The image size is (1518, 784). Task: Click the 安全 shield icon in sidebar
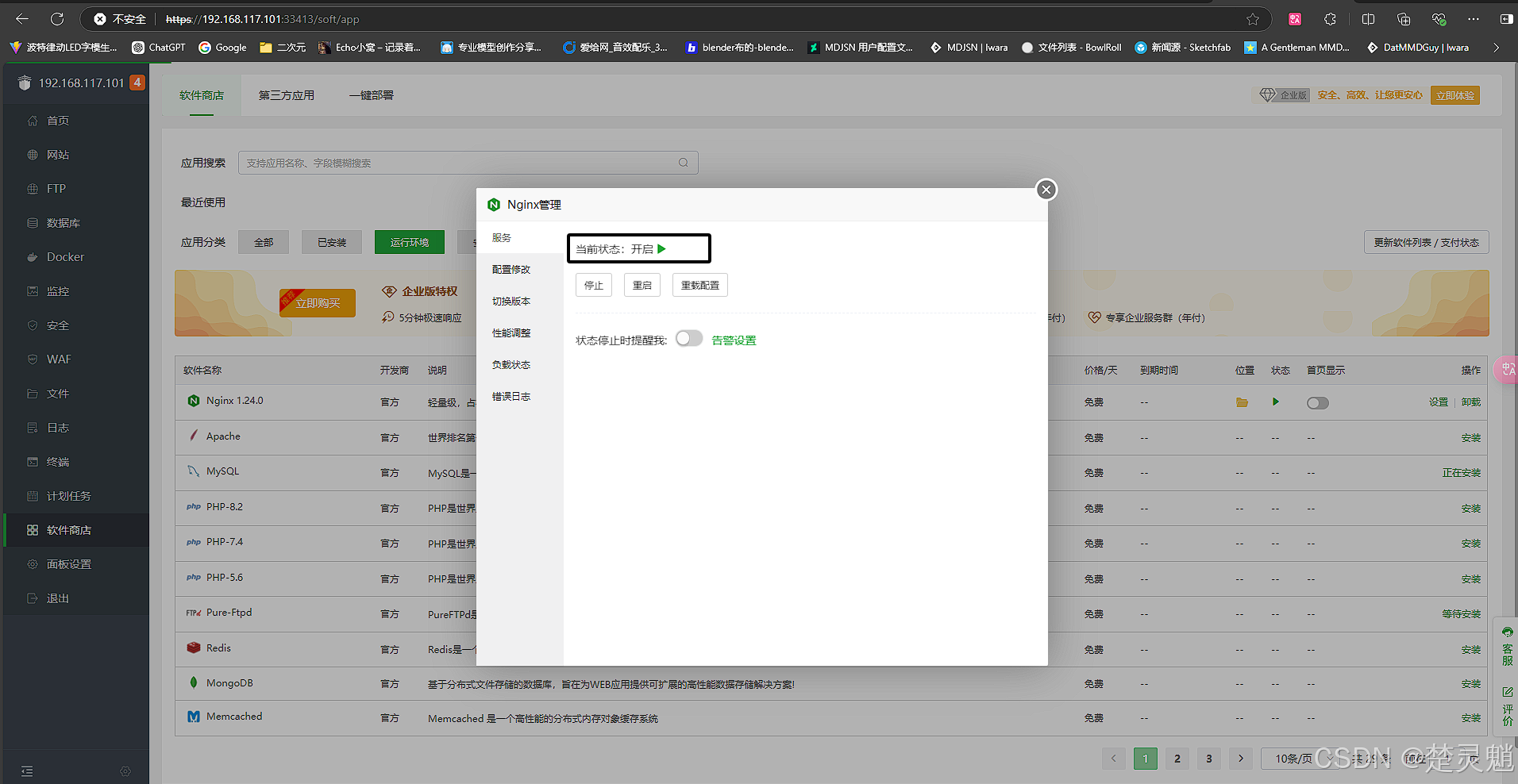pyautogui.click(x=33, y=325)
